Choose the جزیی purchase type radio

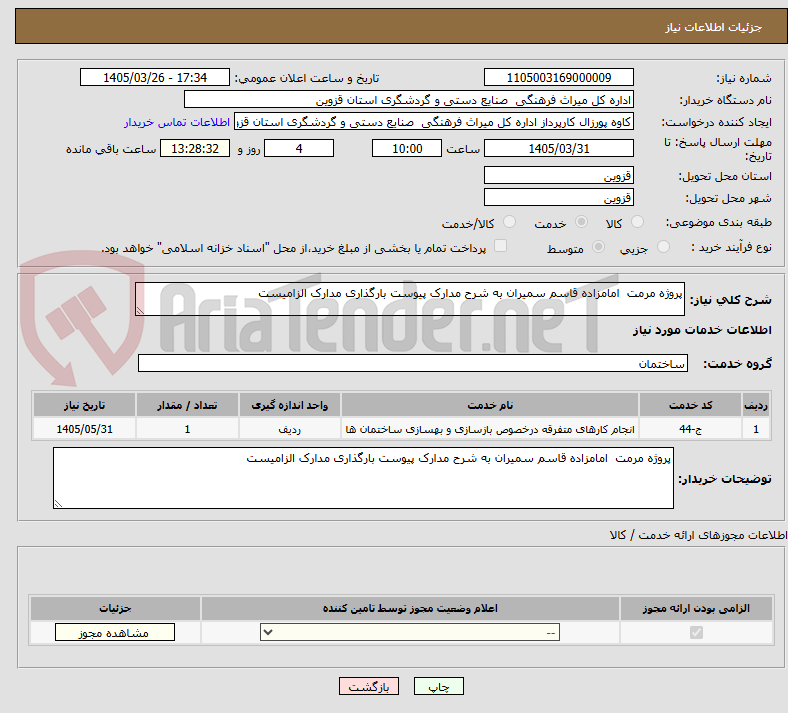click(x=663, y=247)
